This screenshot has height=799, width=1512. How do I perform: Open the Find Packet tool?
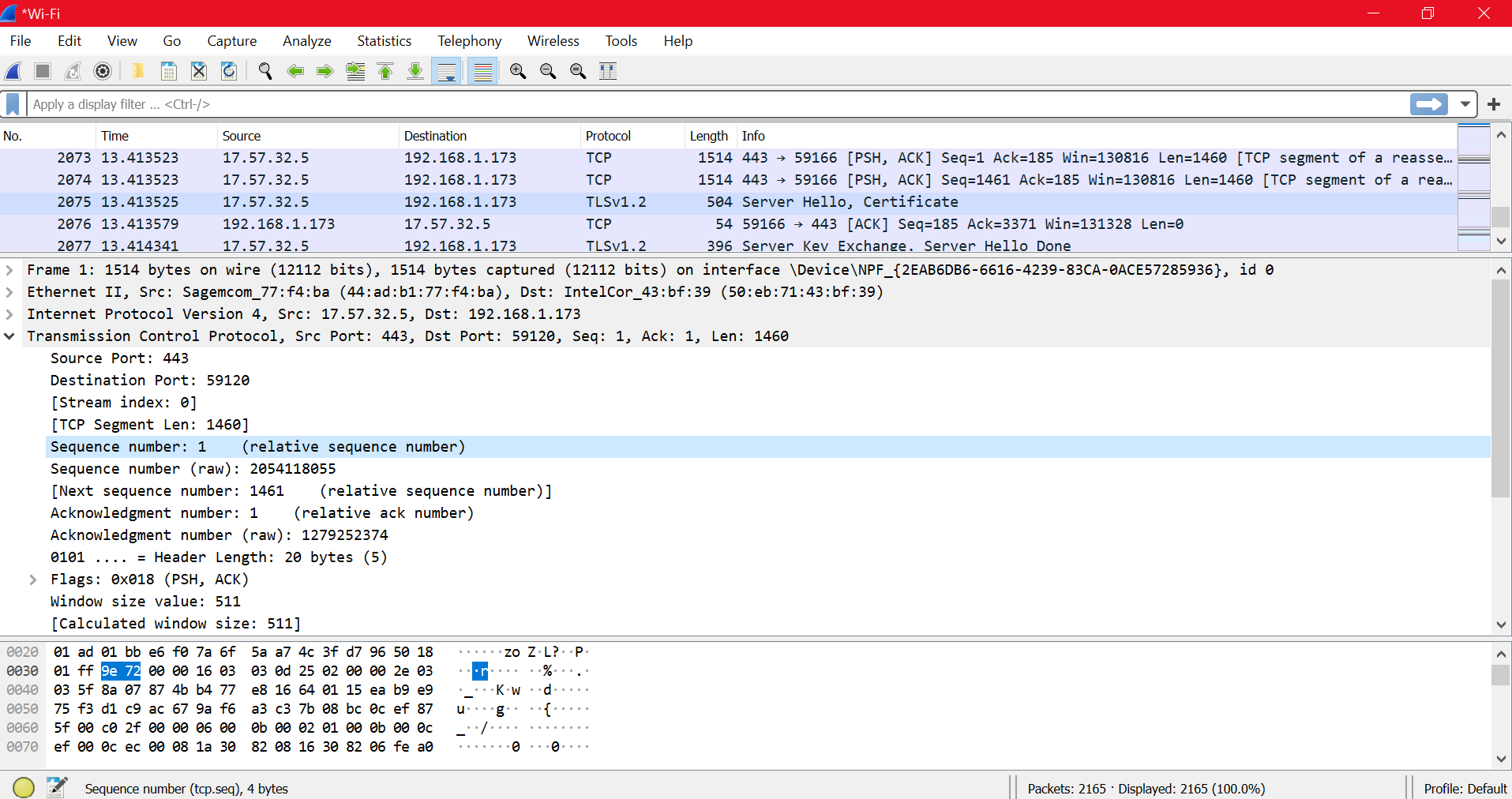click(x=265, y=71)
